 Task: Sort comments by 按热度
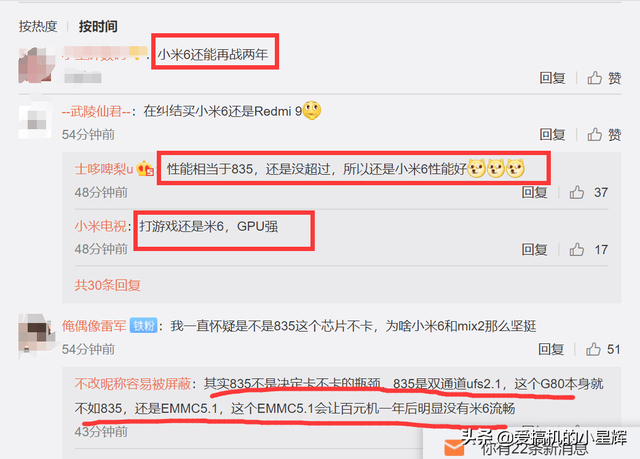pos(38,27)
